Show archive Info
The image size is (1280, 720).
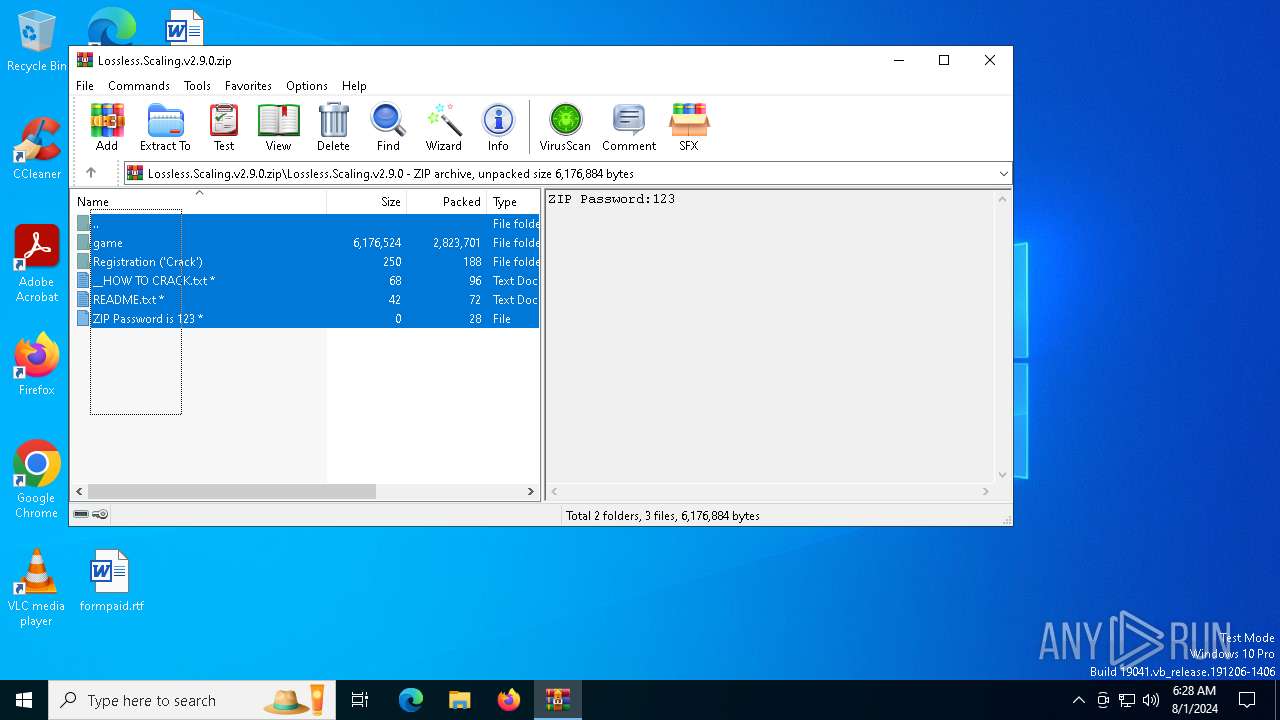tap(498, 127)
